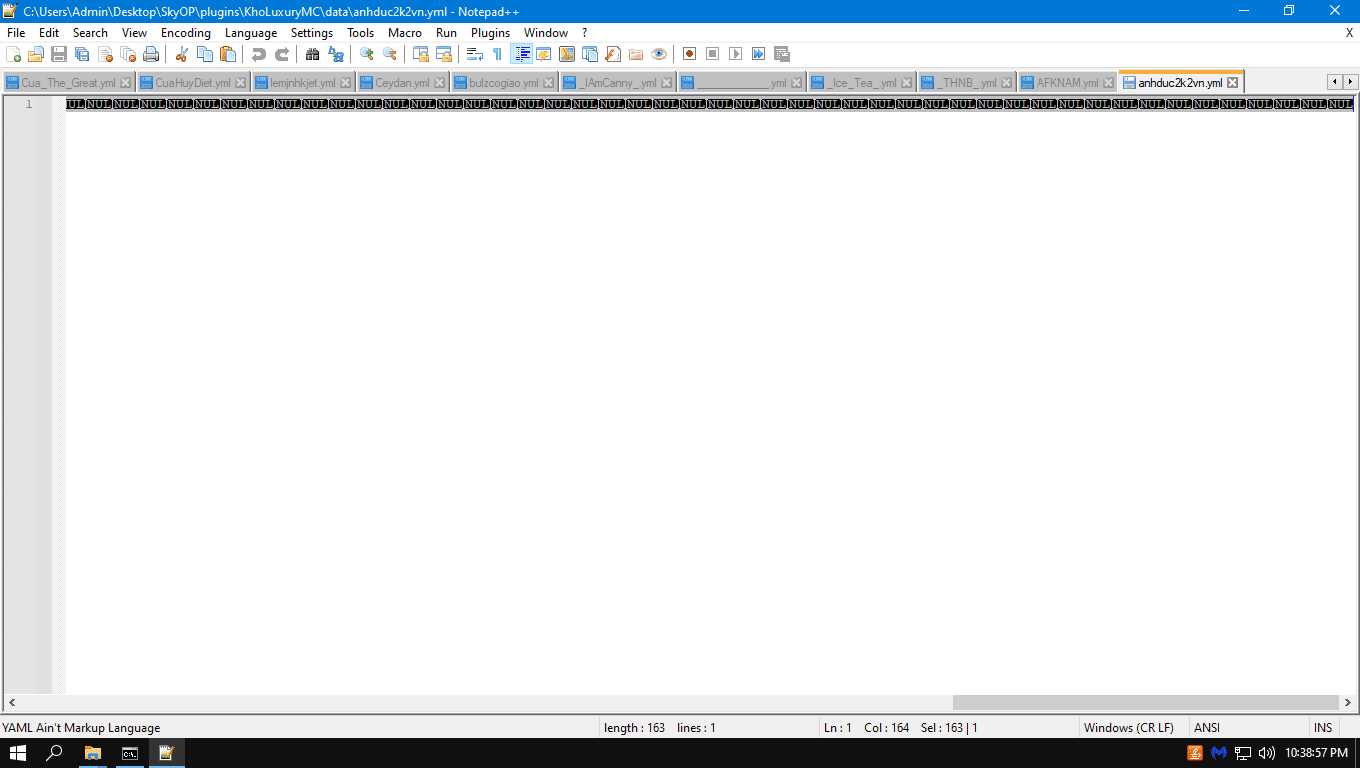Open the Plugins menu
This screenshot has height=768, width=1360.
coord(490,33)
